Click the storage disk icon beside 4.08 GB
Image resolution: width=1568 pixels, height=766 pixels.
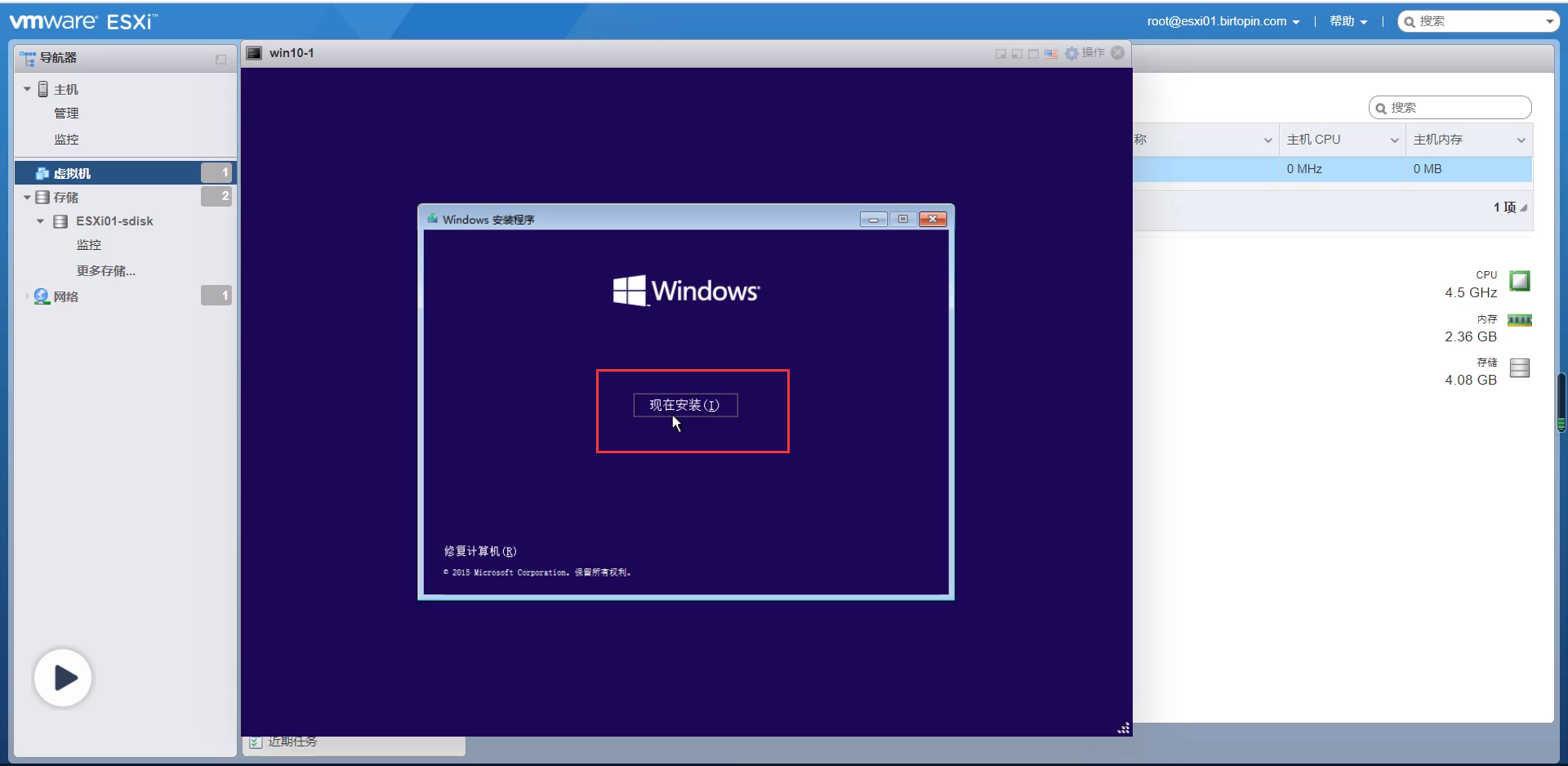click(1519, 368)
